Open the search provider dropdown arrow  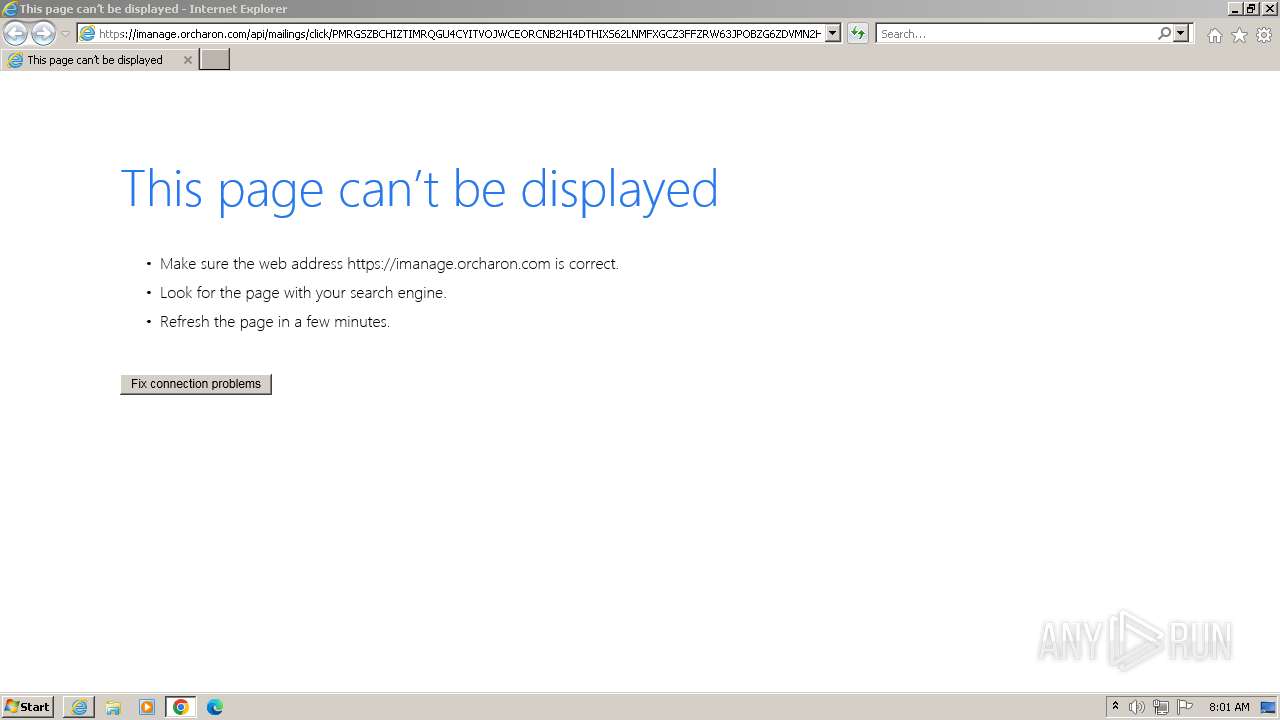(1181, 34)
